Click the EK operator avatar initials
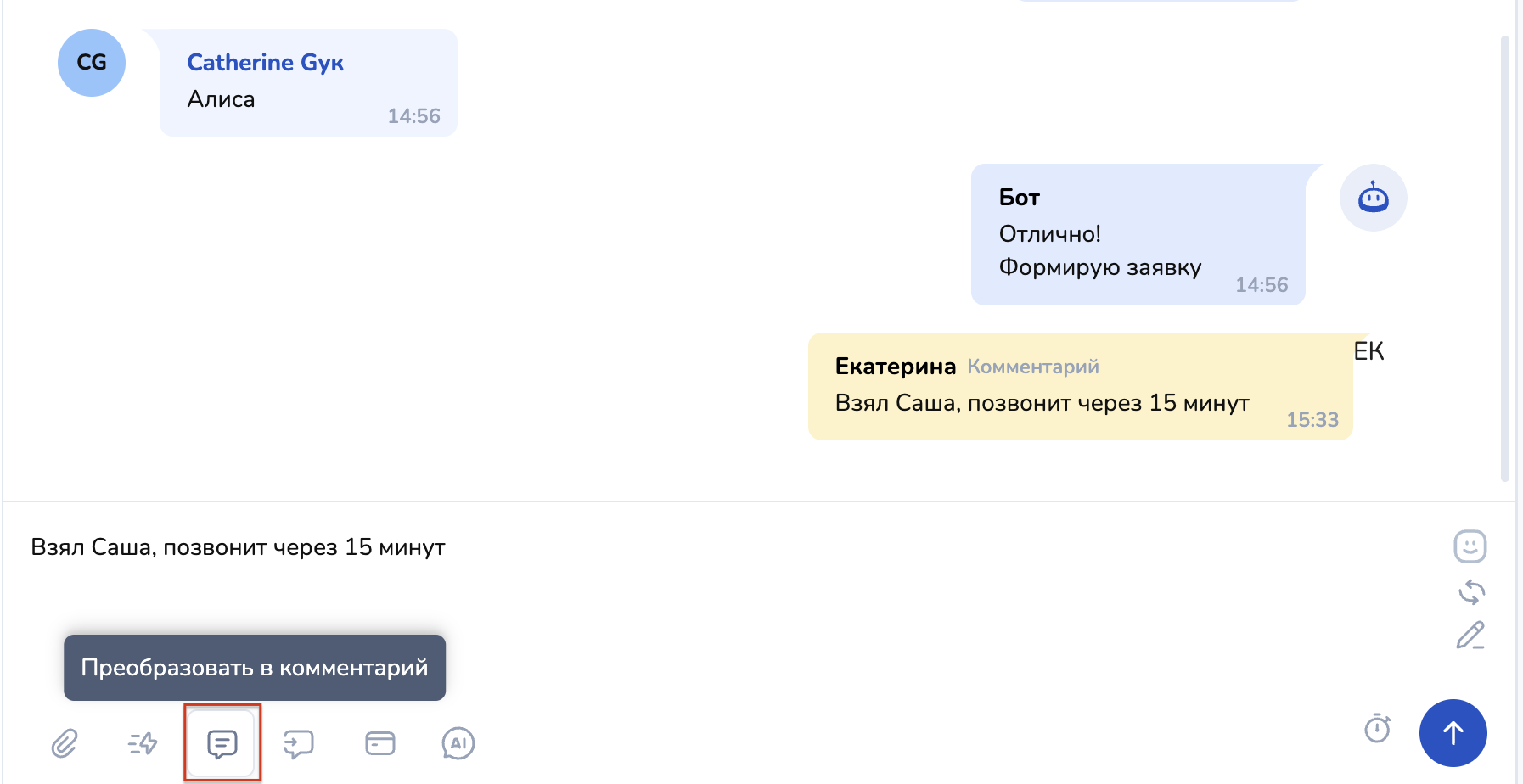Screen dimensions: 1523x784 1368,351
